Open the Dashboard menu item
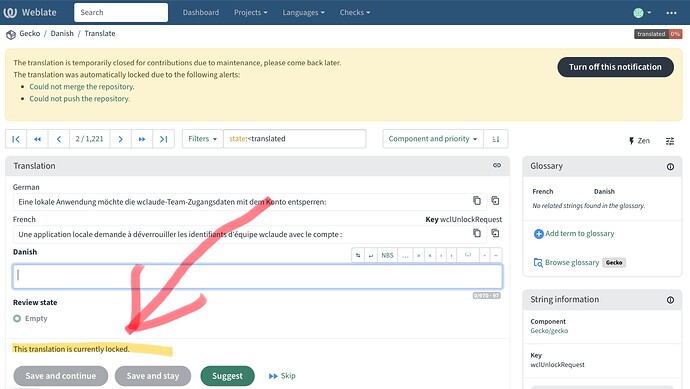Viewport: 690px width, 389px height. point(201,12)
